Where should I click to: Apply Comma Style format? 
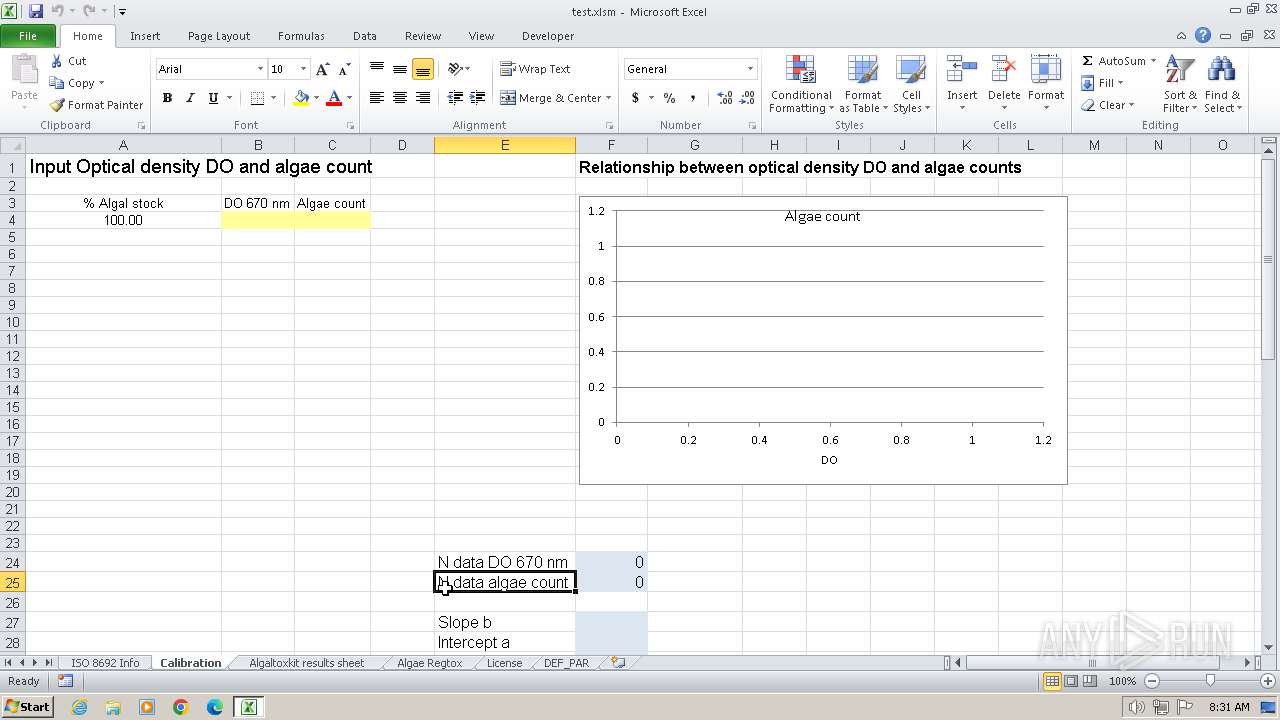pos(692,98)
